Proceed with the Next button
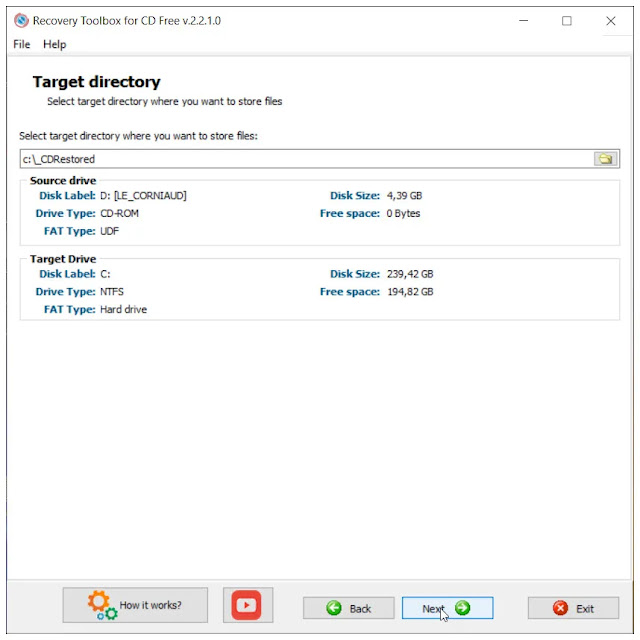Screen dimensions: 640x640 click(447, 608)
